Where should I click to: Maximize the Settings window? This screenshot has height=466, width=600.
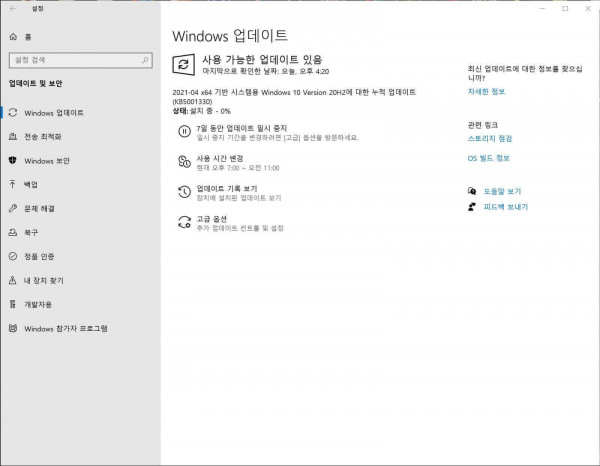pyautogui.click(x=565, y=8)
